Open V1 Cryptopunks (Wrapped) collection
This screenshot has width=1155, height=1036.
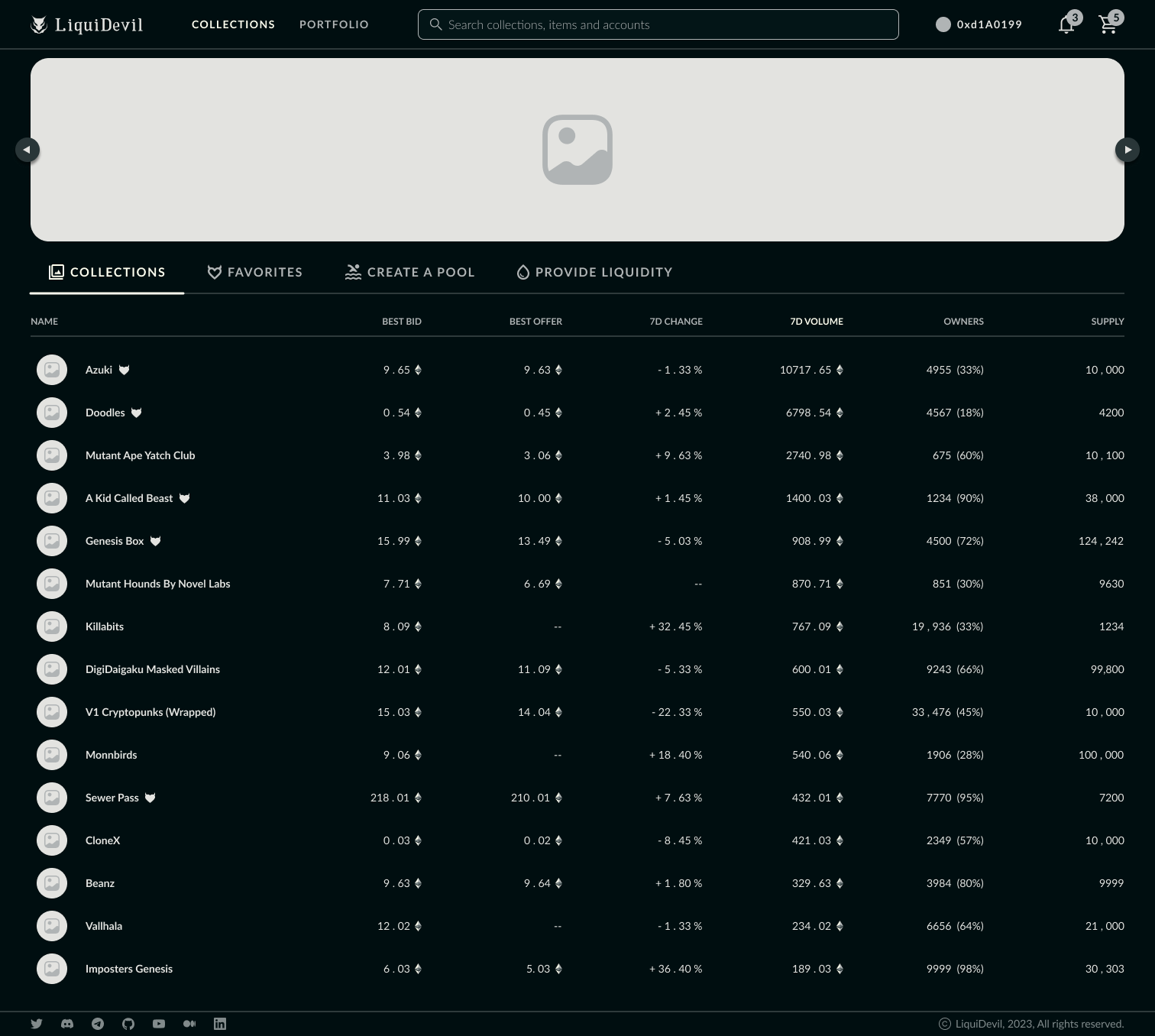(150, 712)
